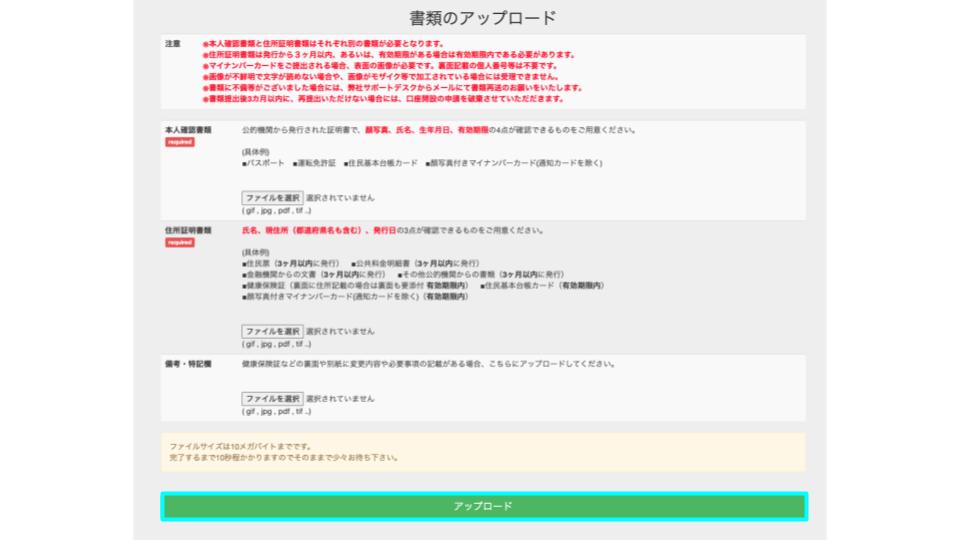Click the ■運転免許証 example item
The image size is (960, 540).
[313, 163]
